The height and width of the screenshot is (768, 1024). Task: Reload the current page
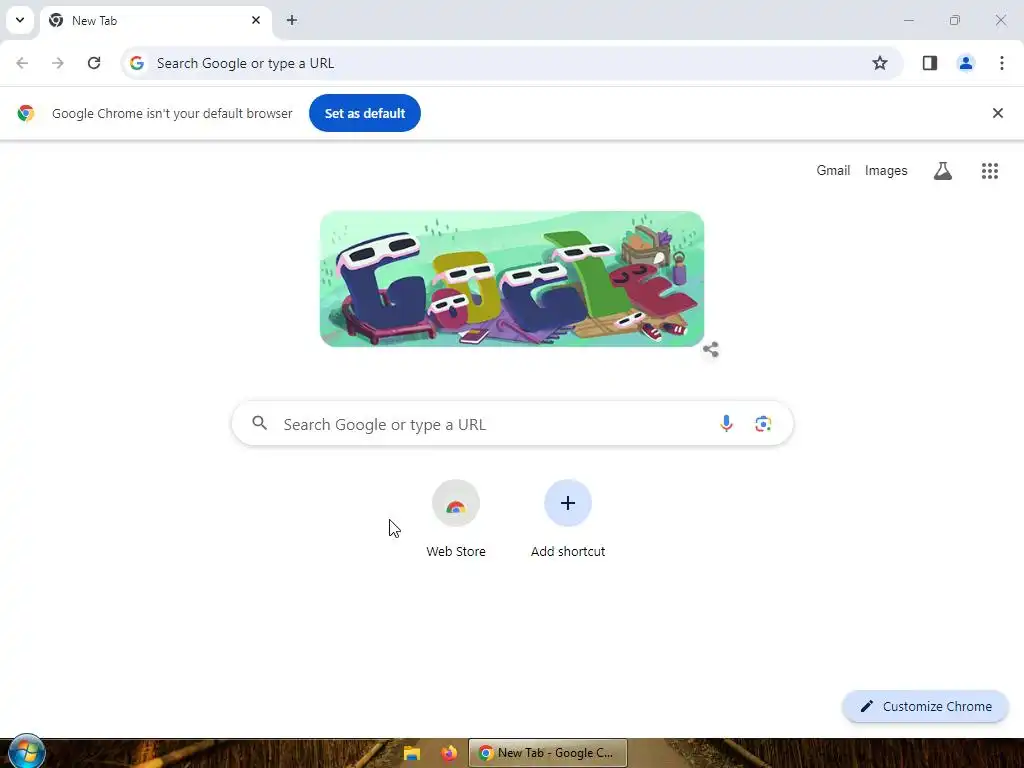[x=94, y=63]
